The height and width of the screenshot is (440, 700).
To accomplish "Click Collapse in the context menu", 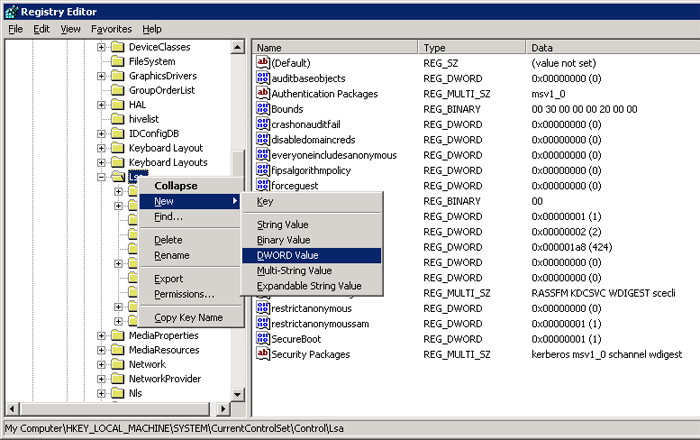I will (x=190, y=186).
